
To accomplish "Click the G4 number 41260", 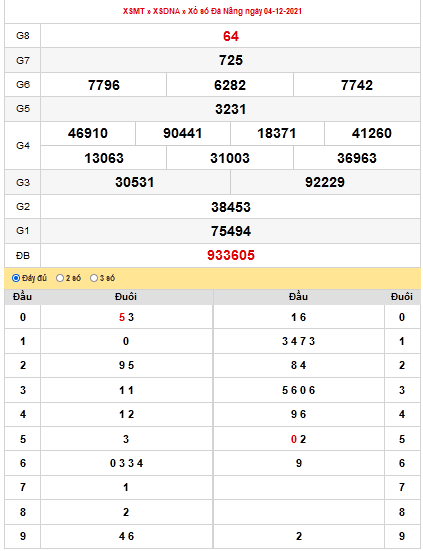I will (372, 134).
